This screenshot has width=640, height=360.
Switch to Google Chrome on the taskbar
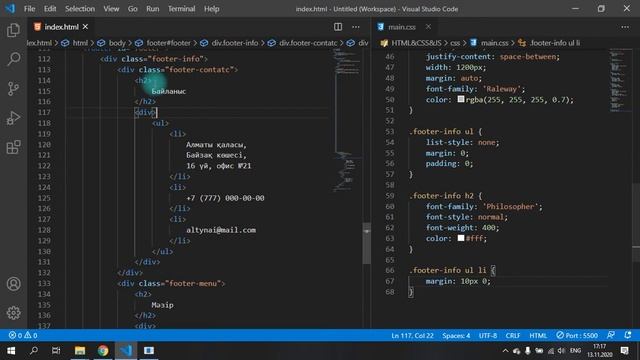coord(103,351)
